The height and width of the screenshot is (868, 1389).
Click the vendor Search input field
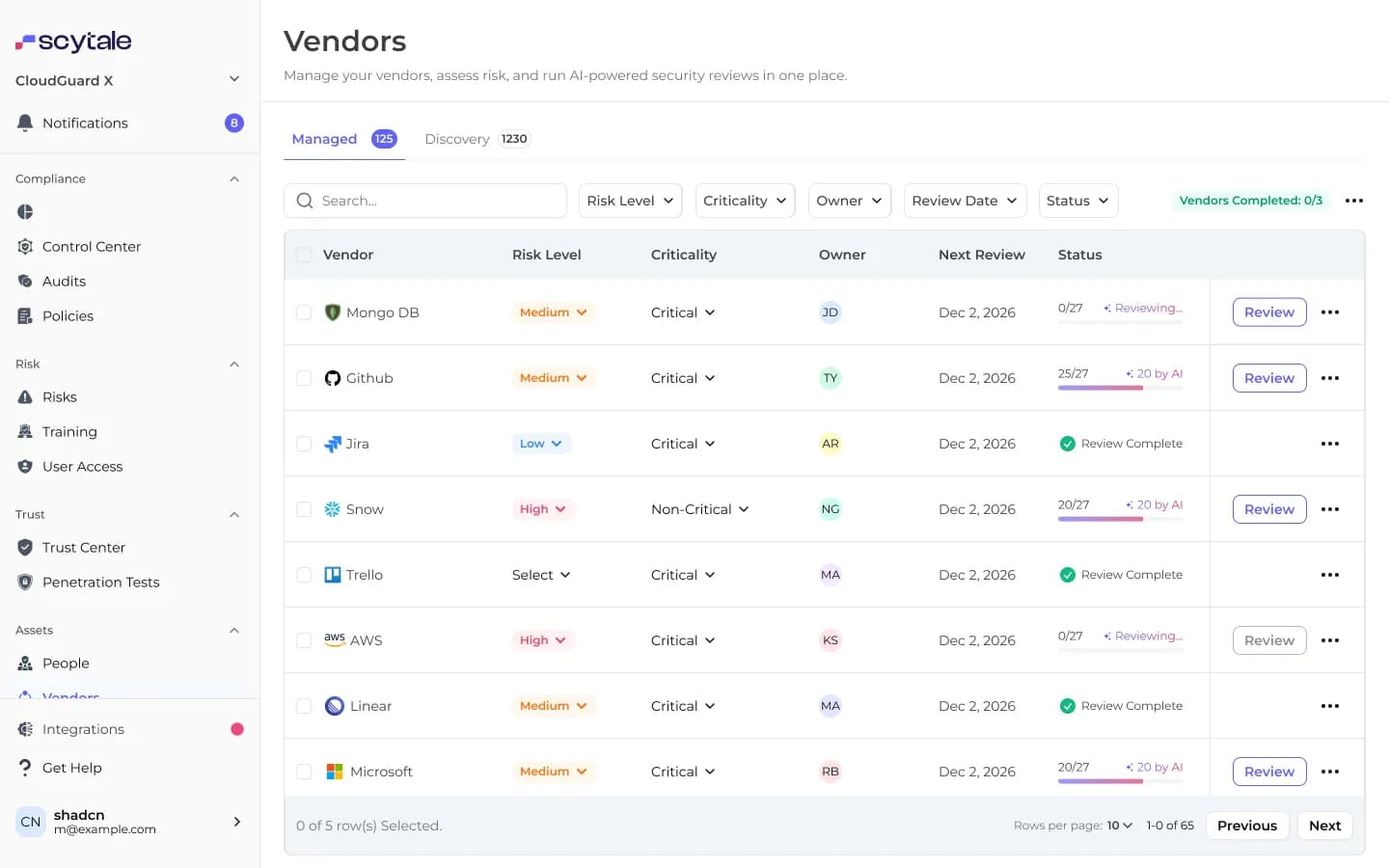point(425,201)
